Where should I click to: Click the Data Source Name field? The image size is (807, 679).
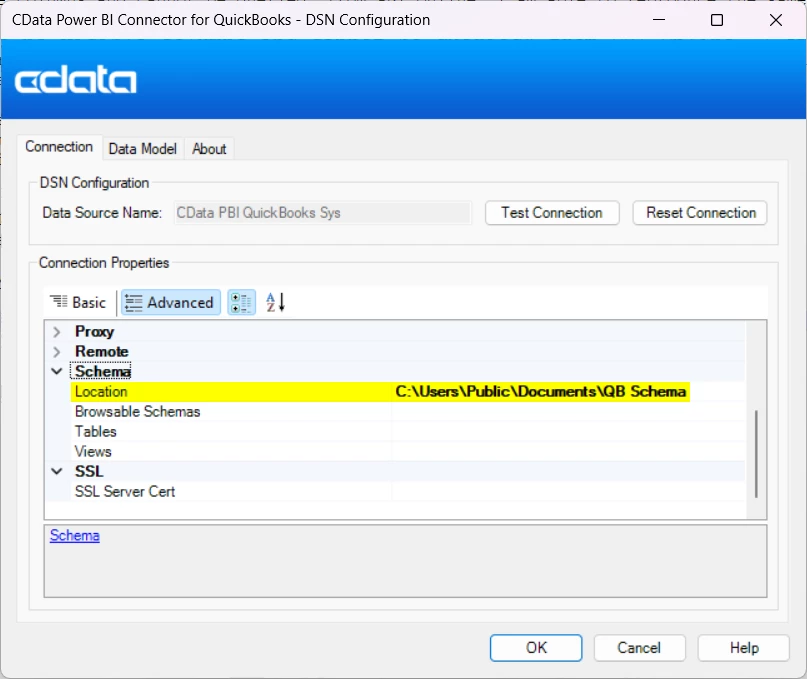click(323, 213)
